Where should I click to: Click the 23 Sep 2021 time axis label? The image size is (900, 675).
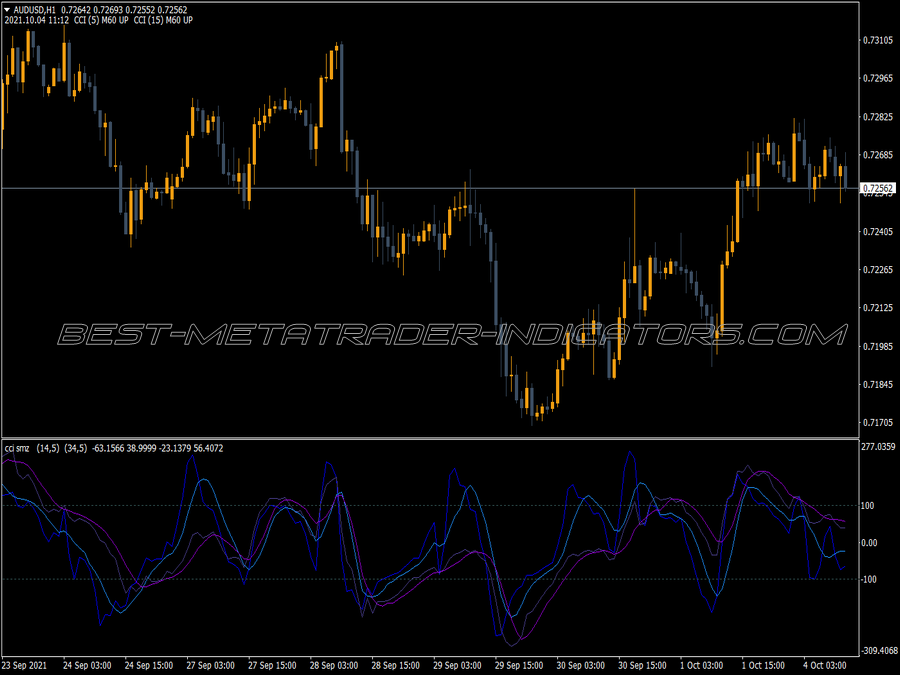tap(25, 666)
